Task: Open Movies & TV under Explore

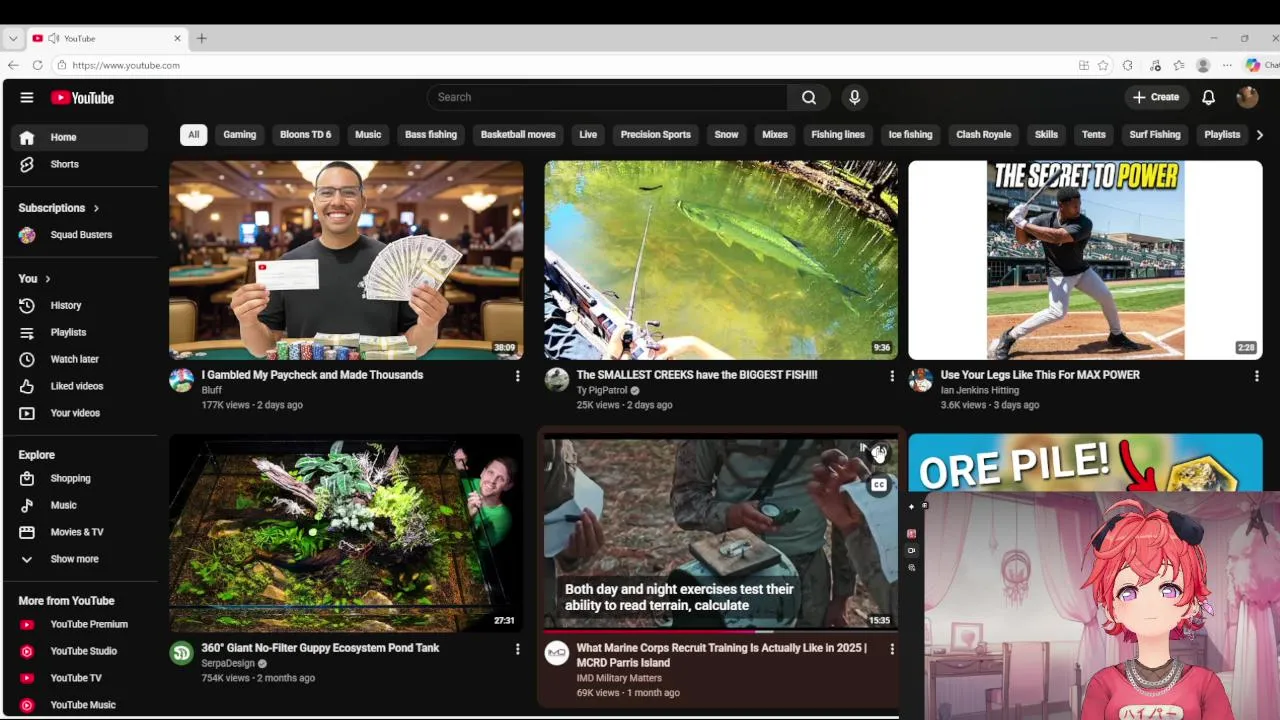Action: click(80, 532)
